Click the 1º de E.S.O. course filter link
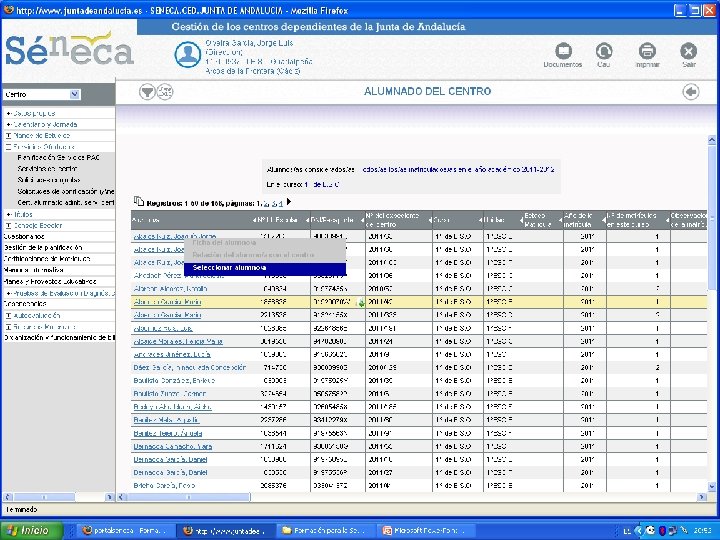720x540 pixels. [321, 185]
